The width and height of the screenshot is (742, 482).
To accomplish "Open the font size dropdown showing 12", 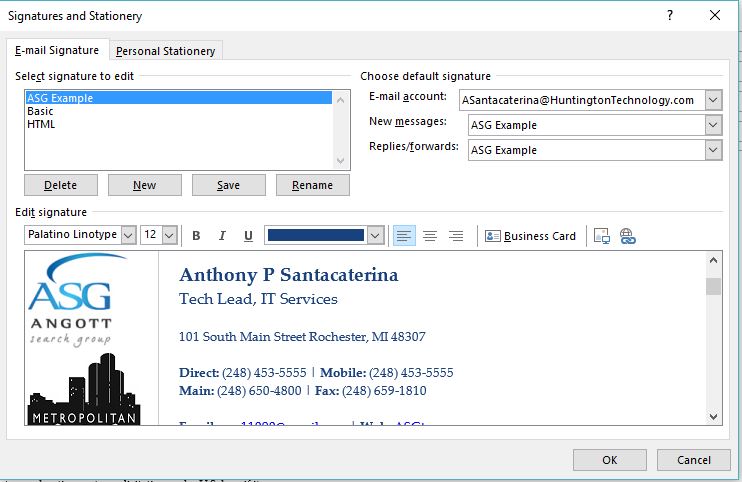I will [169, 235].
